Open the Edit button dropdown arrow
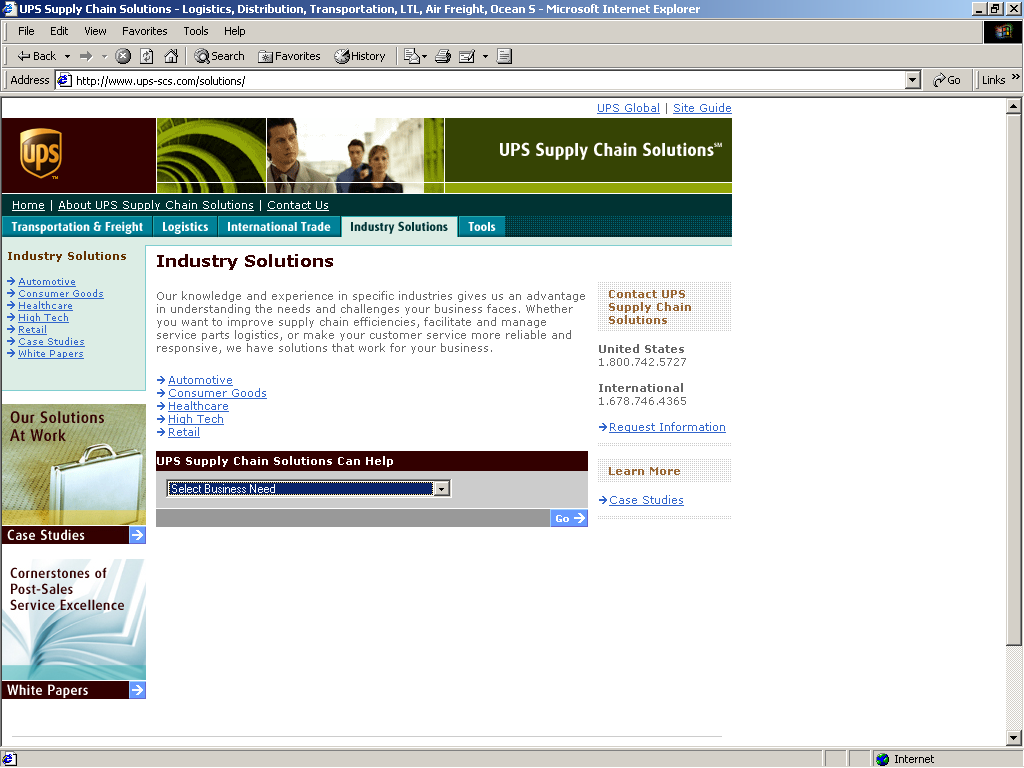This screenshot has width=1024, height=768. pyautogui.click(x=485, y=56)
